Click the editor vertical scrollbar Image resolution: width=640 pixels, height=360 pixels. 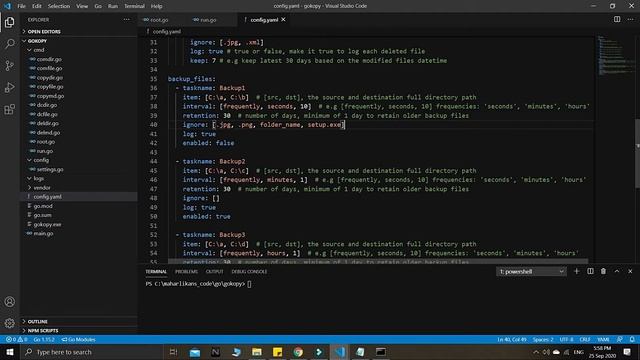[x=637, y=153]
